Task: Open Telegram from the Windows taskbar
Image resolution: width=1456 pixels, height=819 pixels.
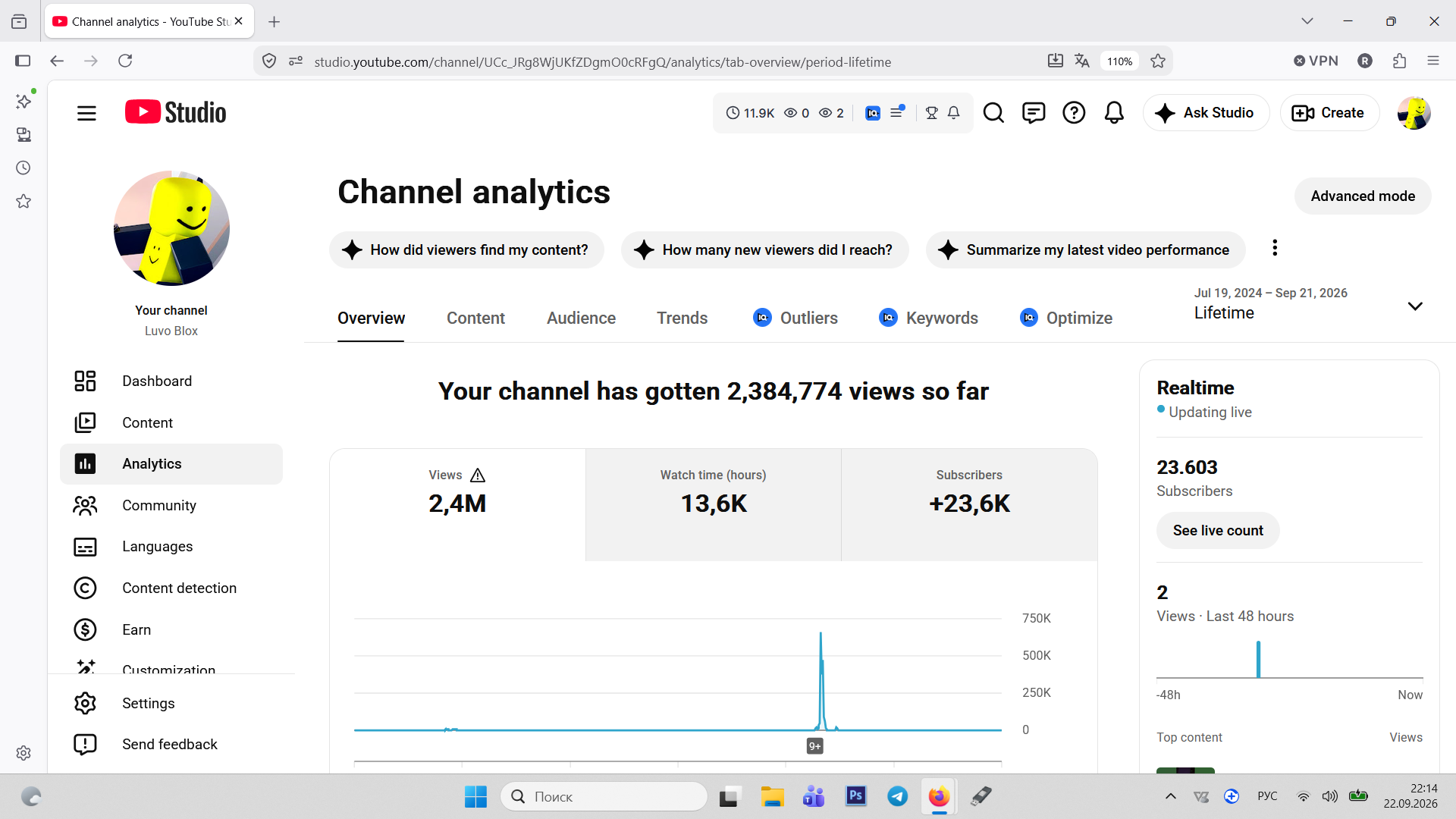Action: tap(898, 796)
